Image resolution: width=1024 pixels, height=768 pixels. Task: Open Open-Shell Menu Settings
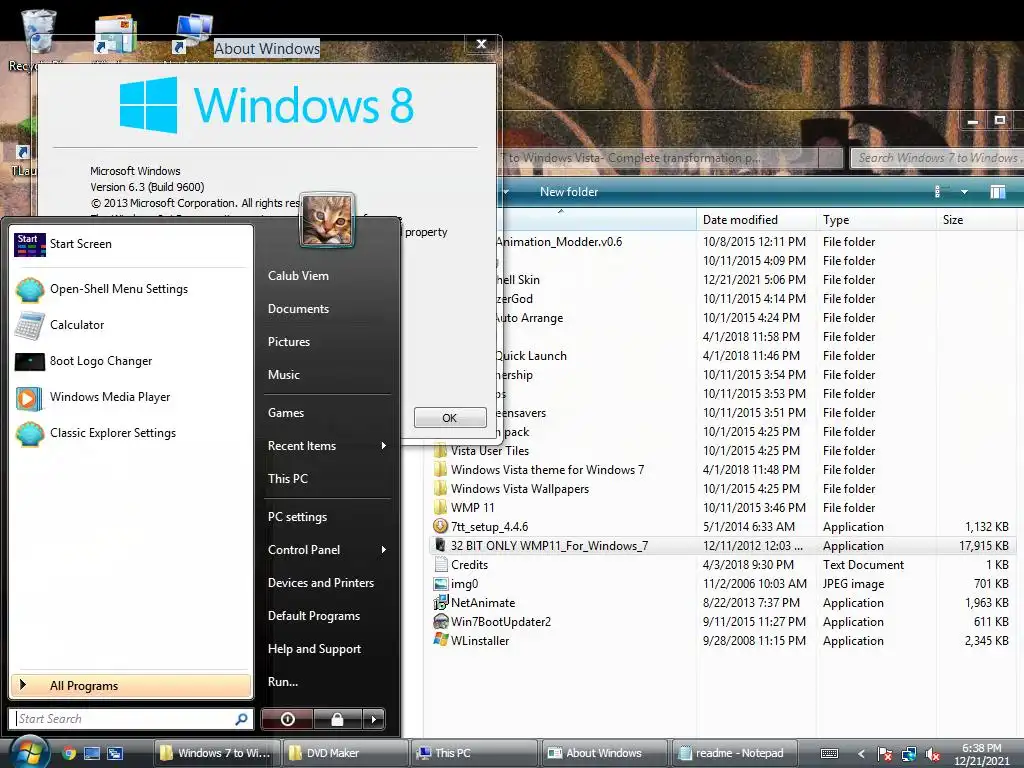coord(131,289)
